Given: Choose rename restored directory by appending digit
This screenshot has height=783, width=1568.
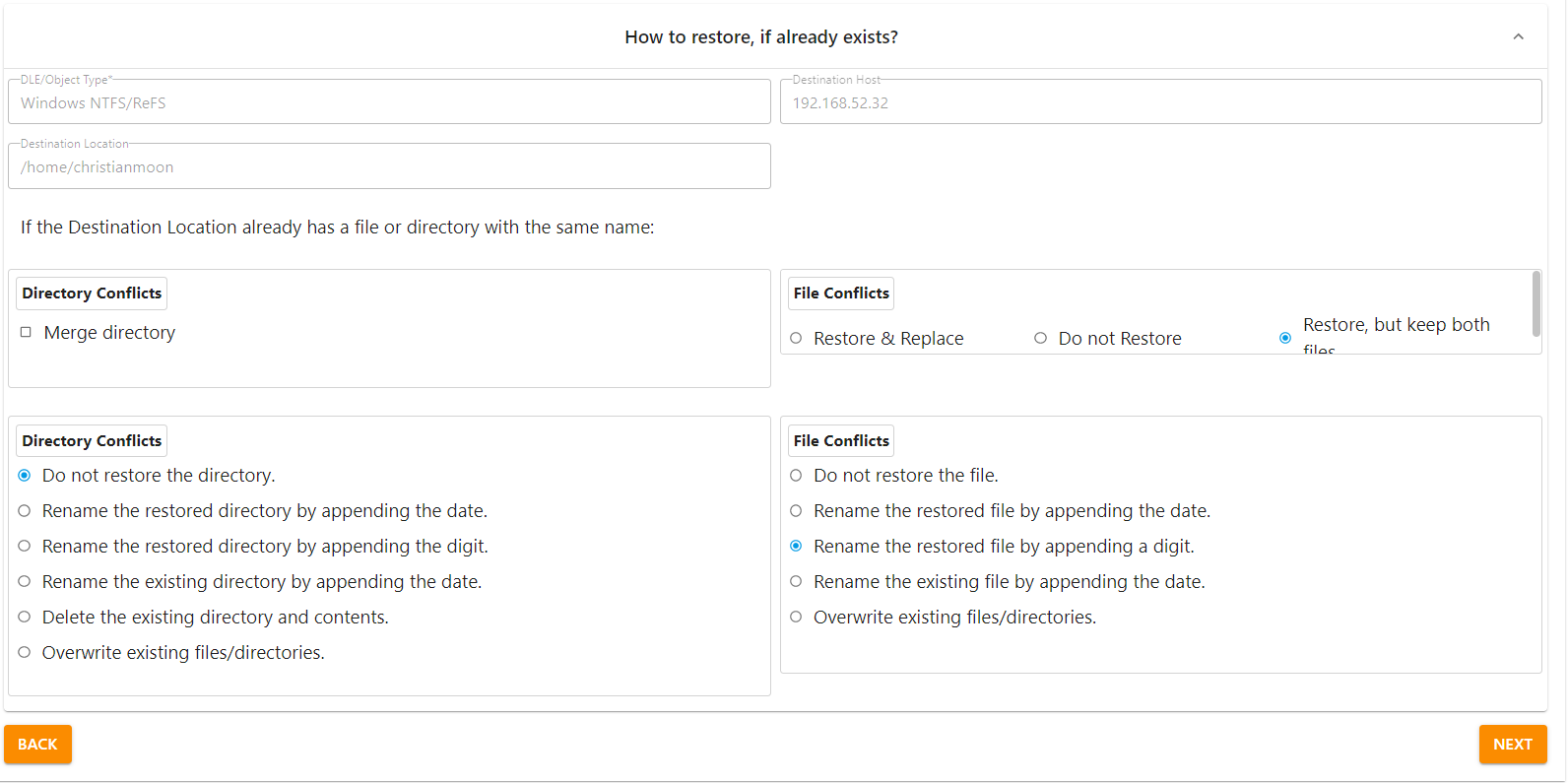Looking at the screenshot, I should [25, 547].
